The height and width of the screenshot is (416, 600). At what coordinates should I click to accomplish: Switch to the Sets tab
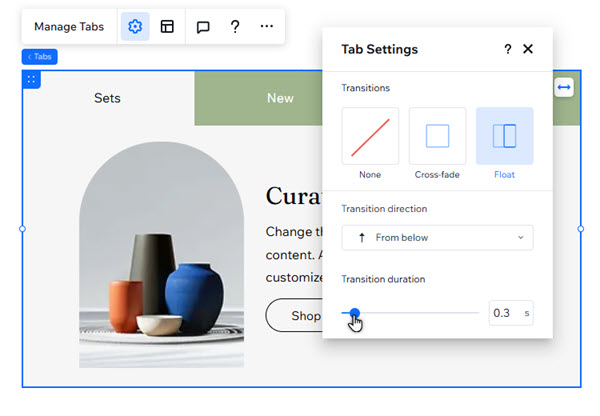tap(108, 98)
